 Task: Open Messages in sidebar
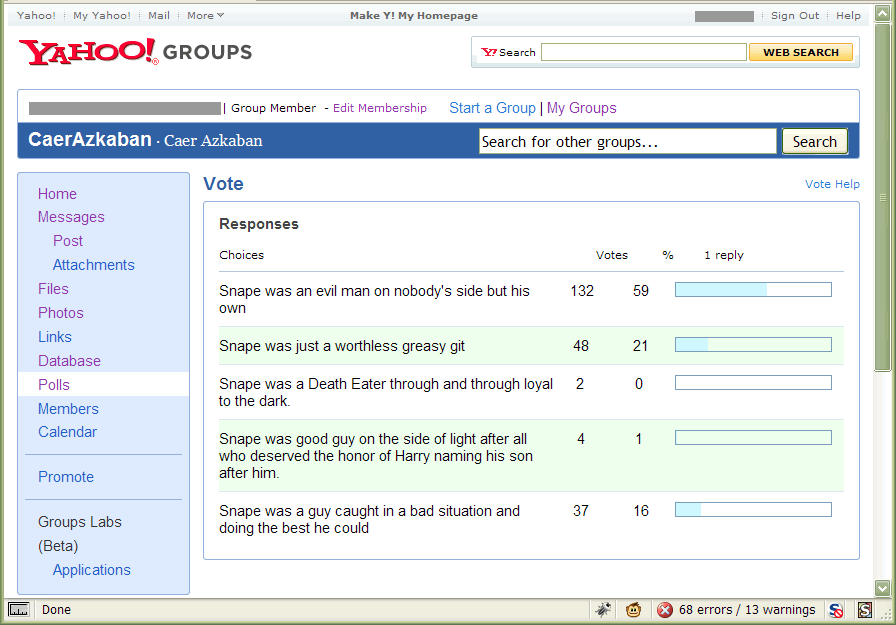[71, 217]
